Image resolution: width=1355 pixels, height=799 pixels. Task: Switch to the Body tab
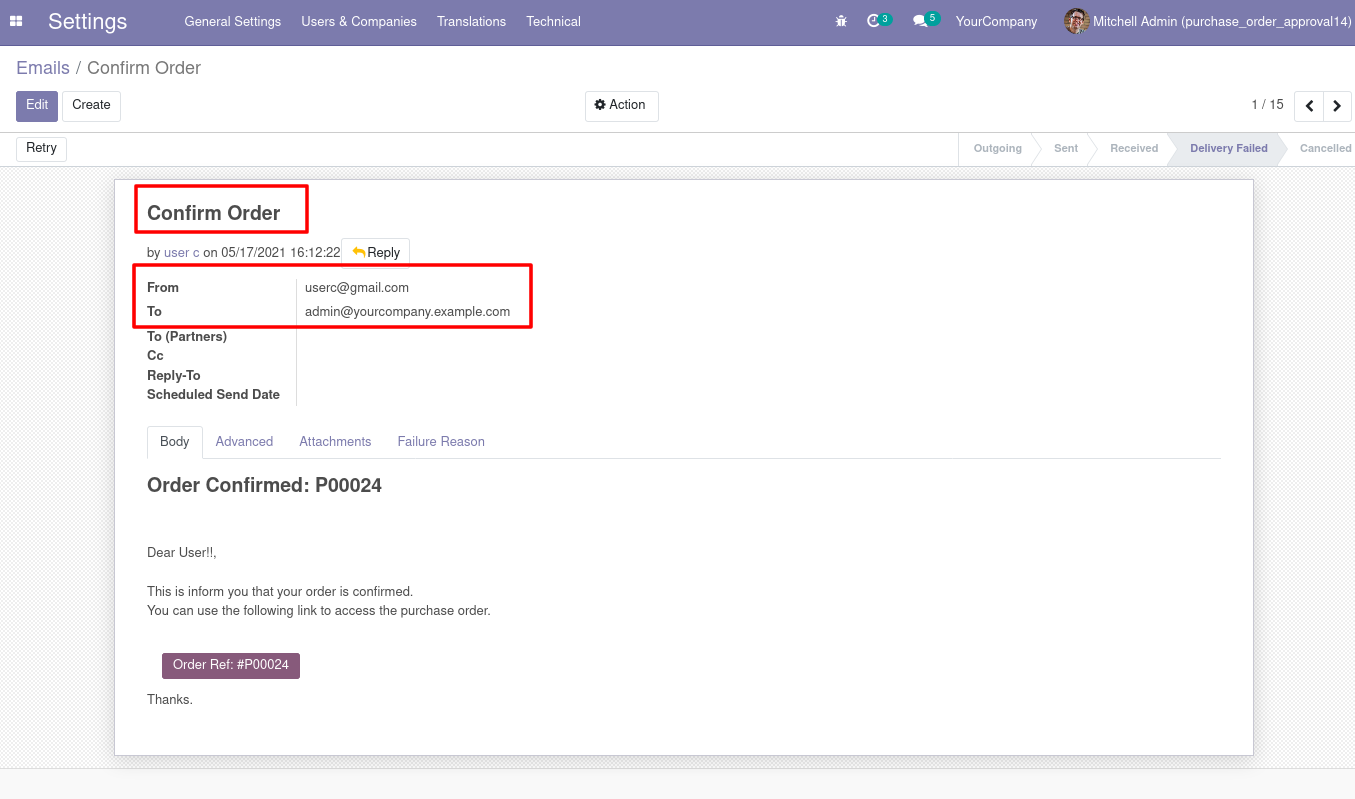click(175, 442)
